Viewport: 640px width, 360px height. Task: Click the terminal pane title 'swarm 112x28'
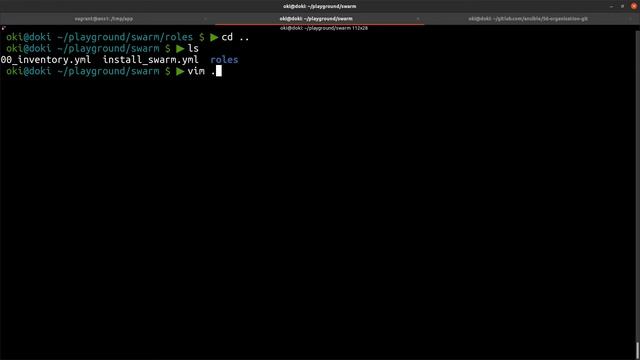(x=324, y=28)
